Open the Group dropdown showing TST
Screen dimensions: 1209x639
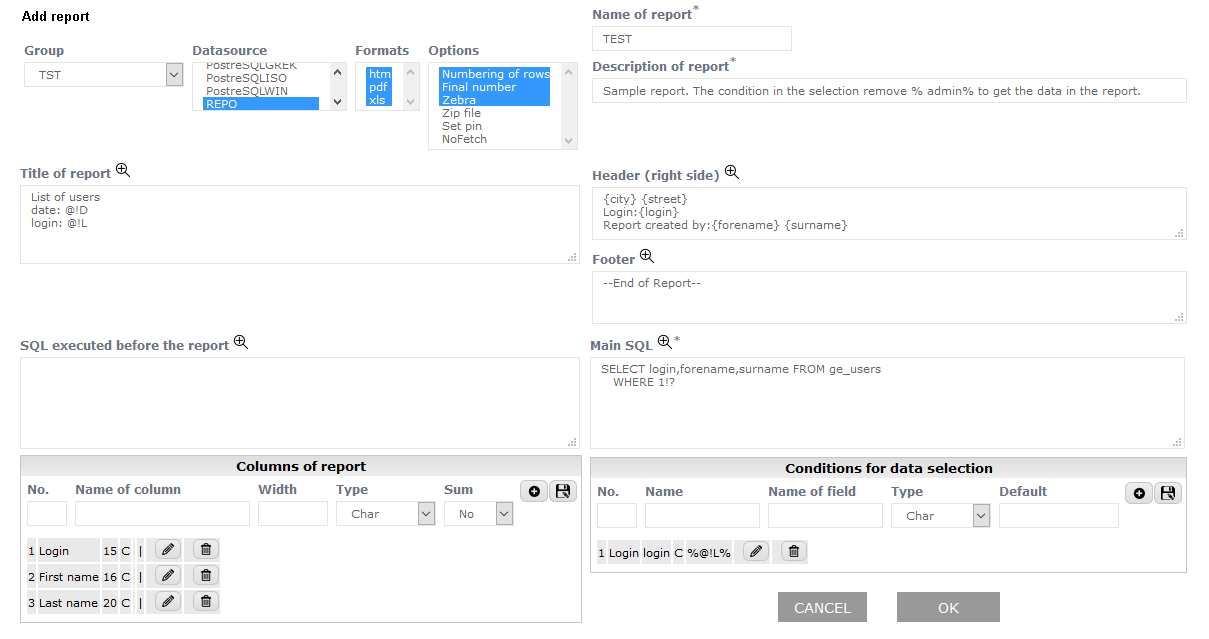[103, 75]
